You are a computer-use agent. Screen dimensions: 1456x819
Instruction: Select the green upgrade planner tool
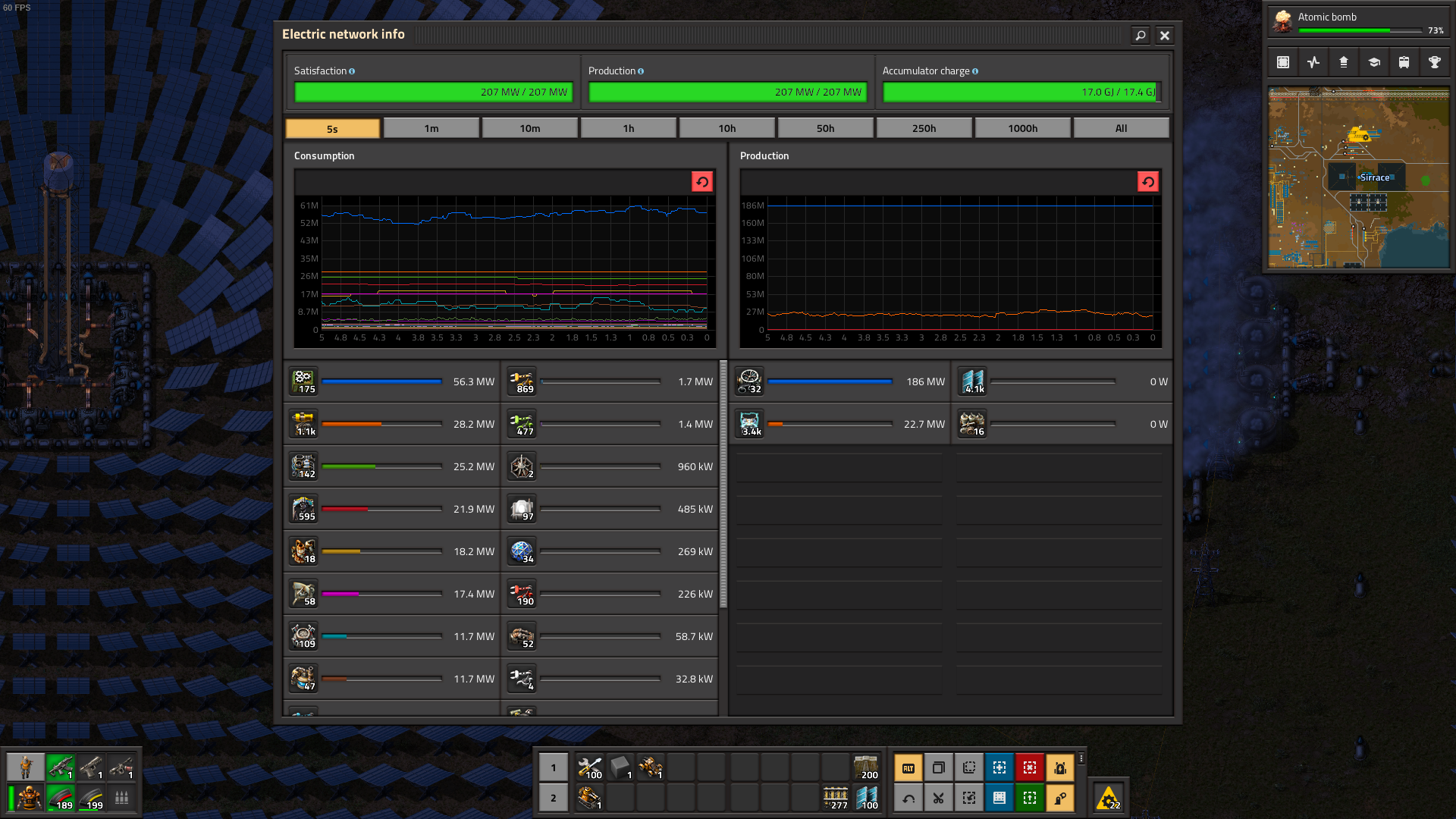tap(1030, 798)
